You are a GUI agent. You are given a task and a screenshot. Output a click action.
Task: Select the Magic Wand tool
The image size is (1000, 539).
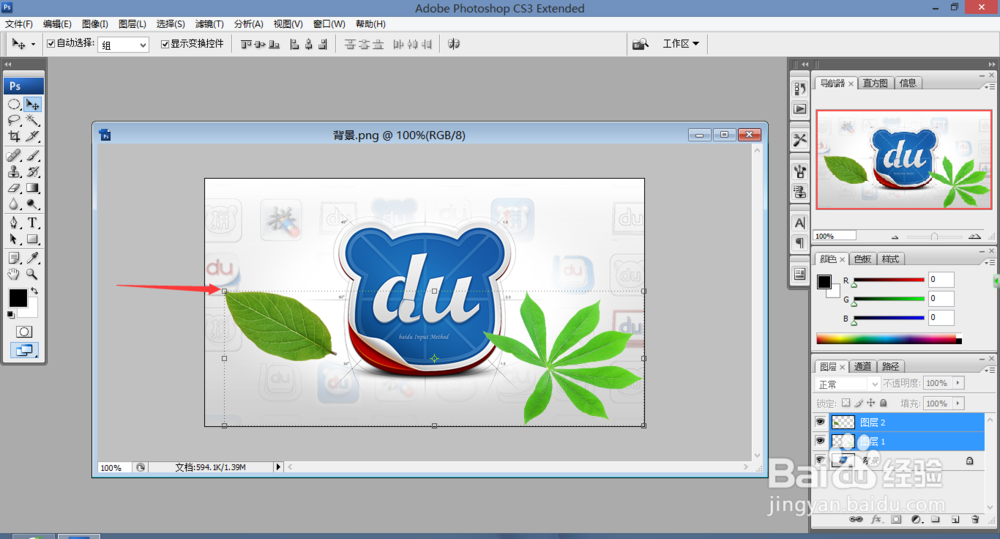point(32,120)
